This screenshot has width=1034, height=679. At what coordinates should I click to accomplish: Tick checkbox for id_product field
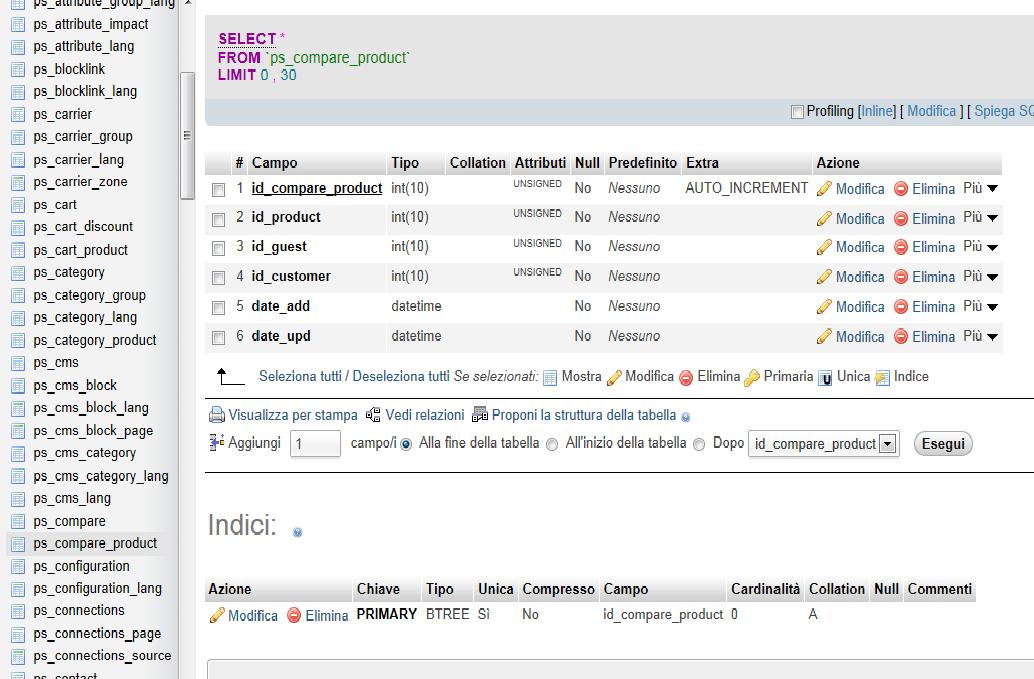click(218, 220)
